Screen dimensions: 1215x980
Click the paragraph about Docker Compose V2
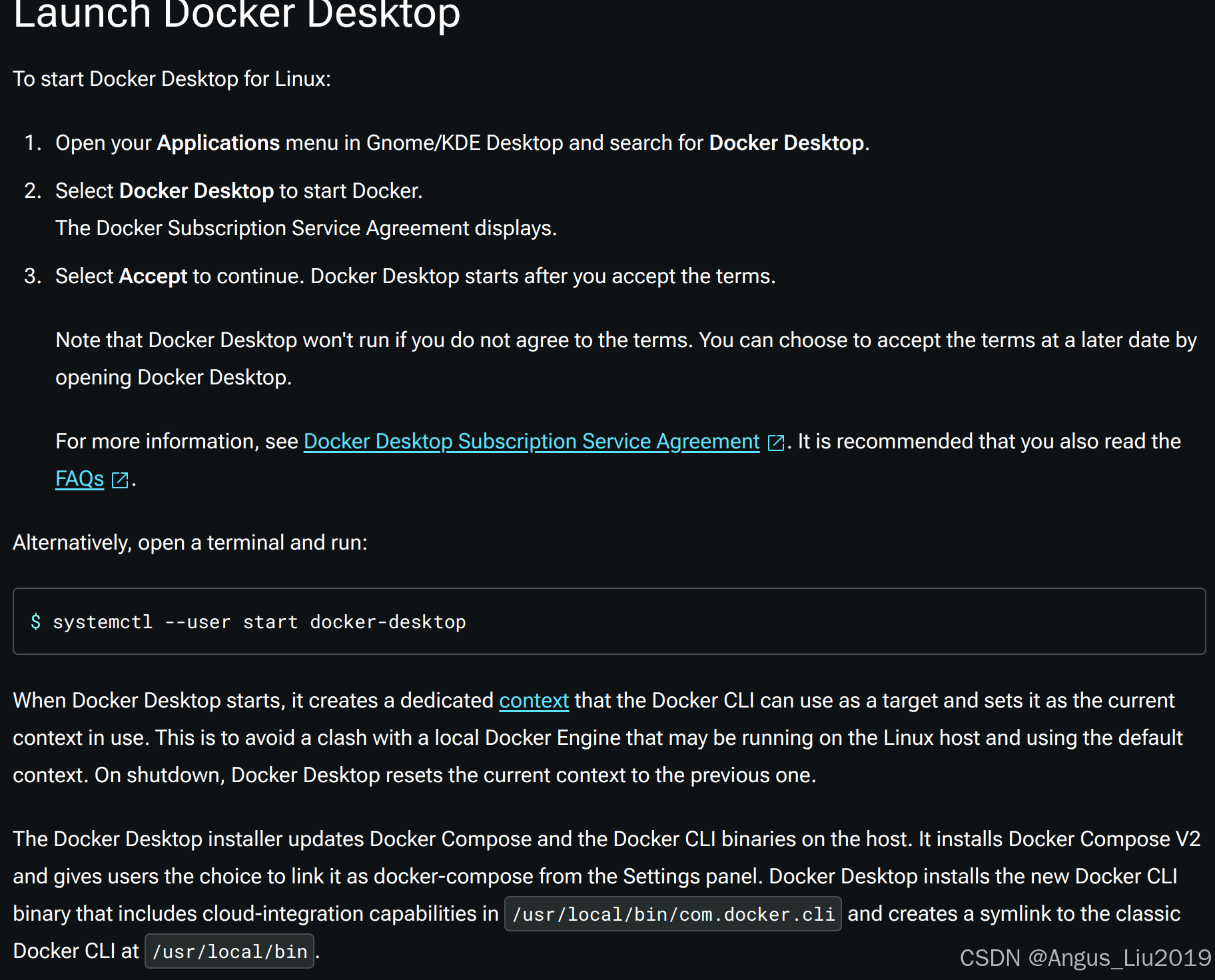click(600, 876)
